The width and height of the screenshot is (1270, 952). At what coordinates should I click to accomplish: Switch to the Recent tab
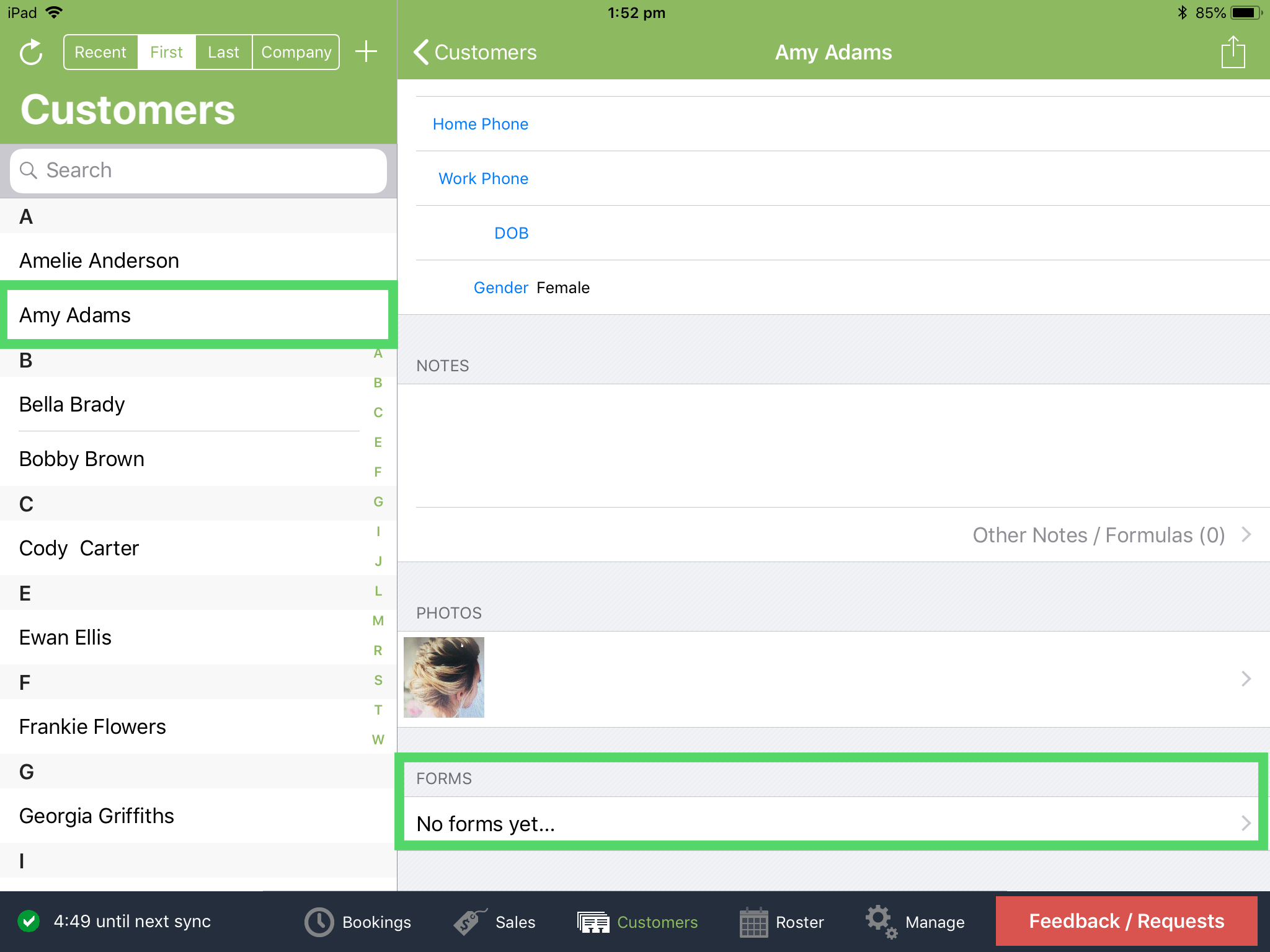100,51
